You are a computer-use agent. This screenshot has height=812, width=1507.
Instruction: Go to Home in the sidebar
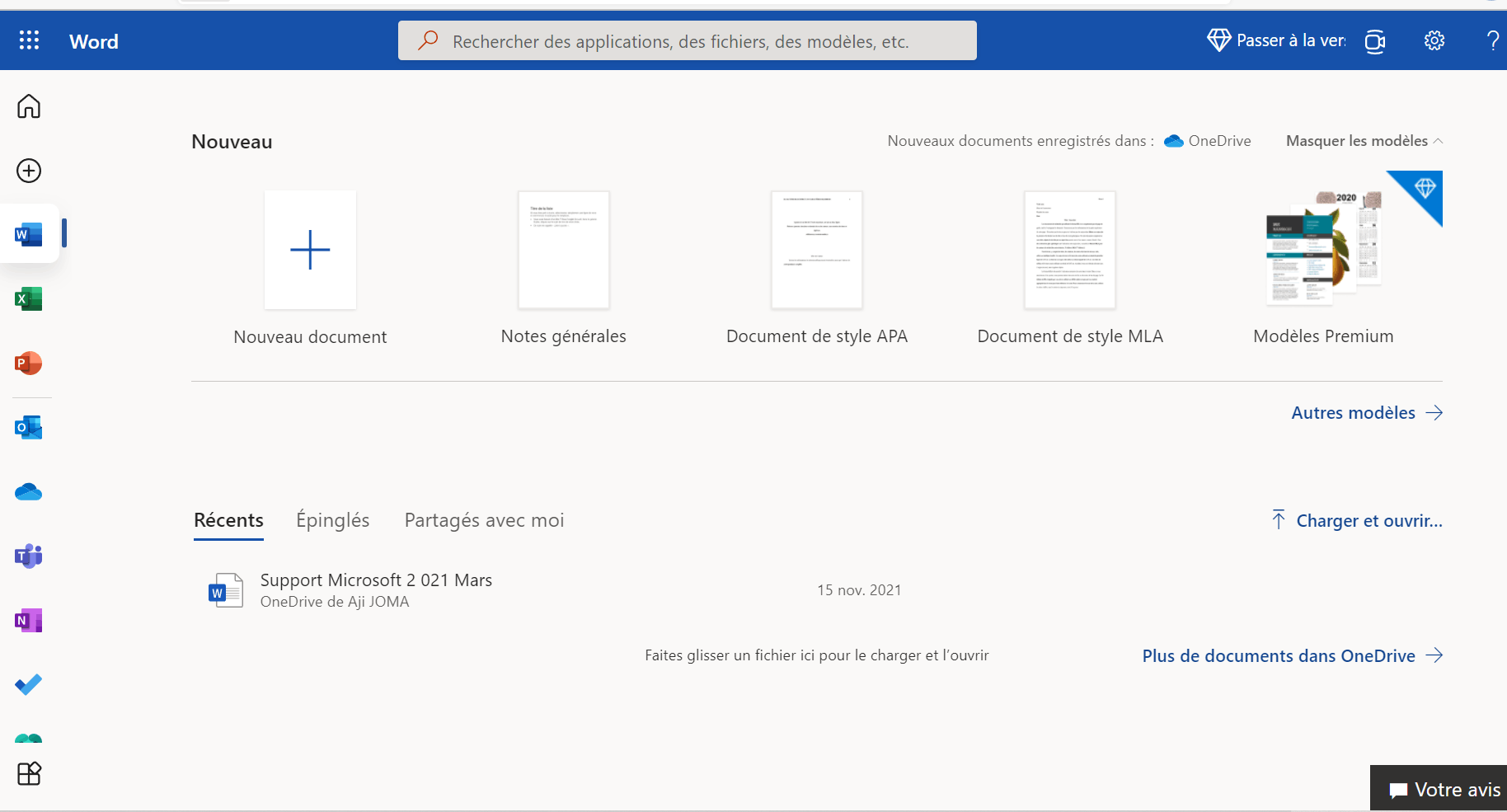29,106
